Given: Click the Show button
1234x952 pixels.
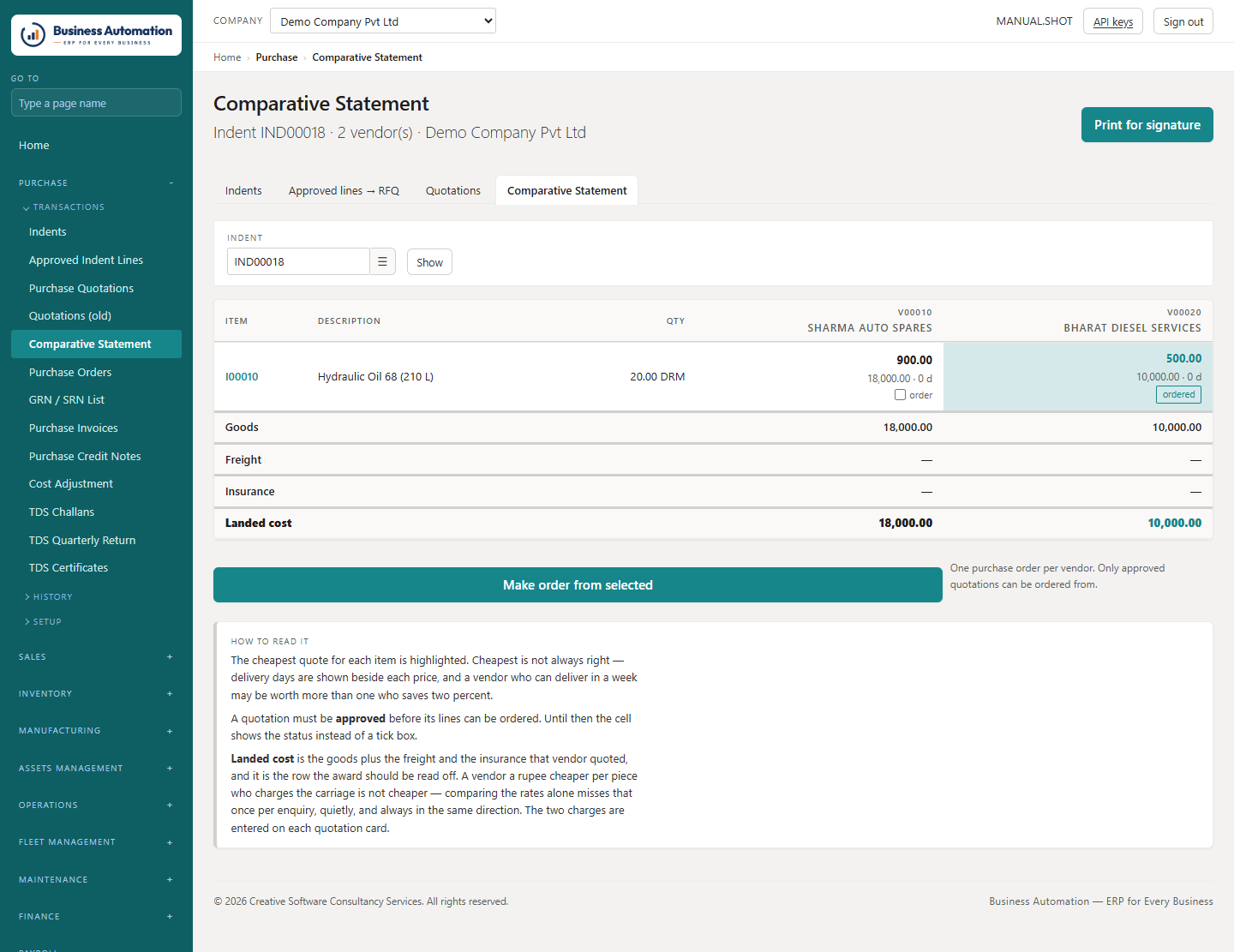Looking at the screenshot, I should pos(429,262).
